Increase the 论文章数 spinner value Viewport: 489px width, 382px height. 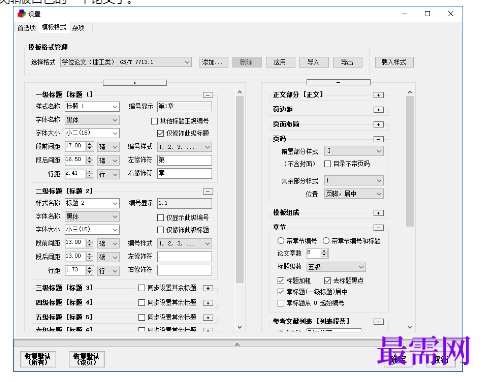(324, 251)
